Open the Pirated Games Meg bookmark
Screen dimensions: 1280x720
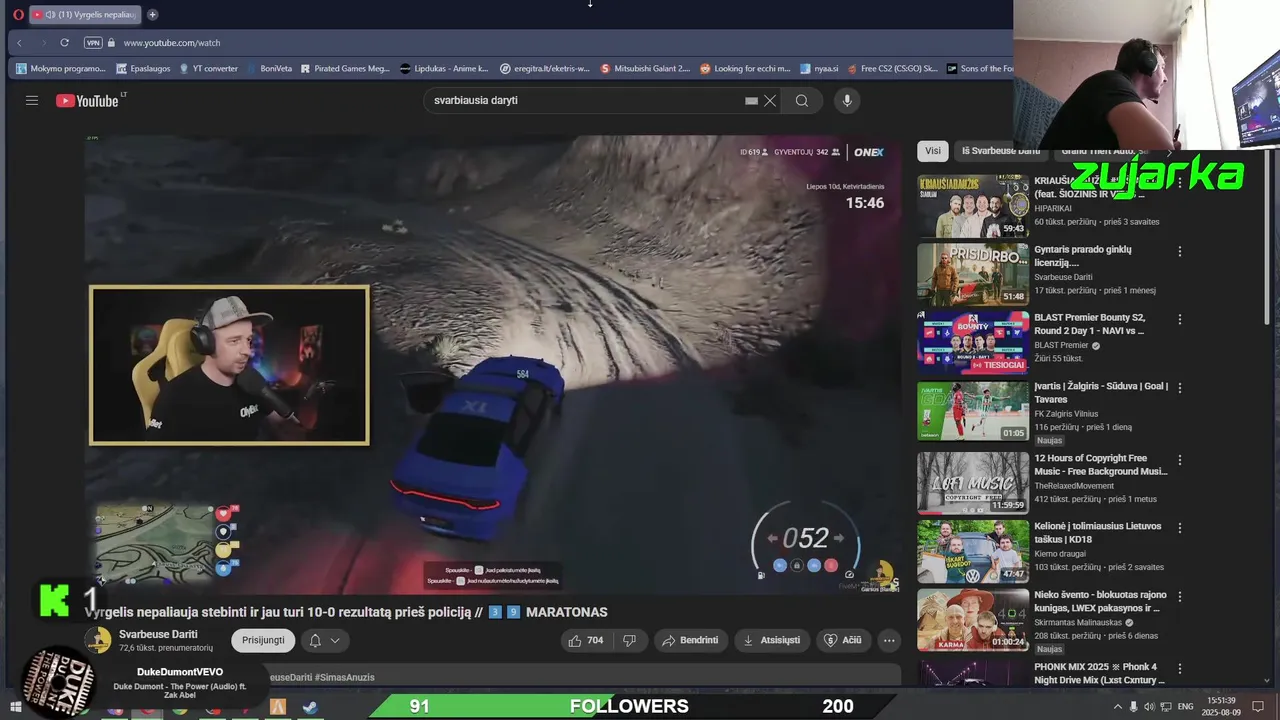point(345,69)
